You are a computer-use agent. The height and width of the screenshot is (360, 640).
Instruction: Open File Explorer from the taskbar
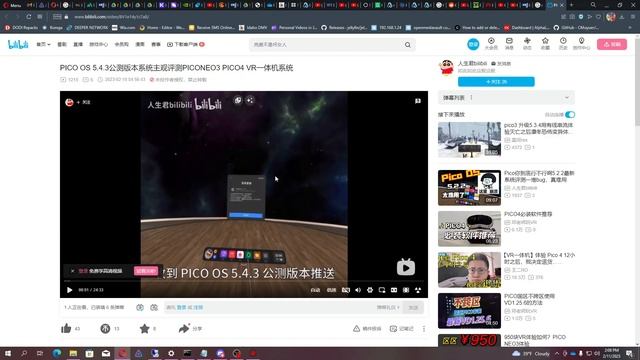click(x=73, y=353)
